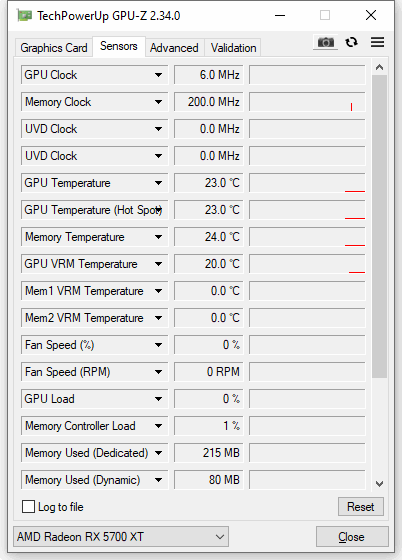Open the hamburger menu icon
The height and width of the screenshot is (560, 402).
(377, 42)
